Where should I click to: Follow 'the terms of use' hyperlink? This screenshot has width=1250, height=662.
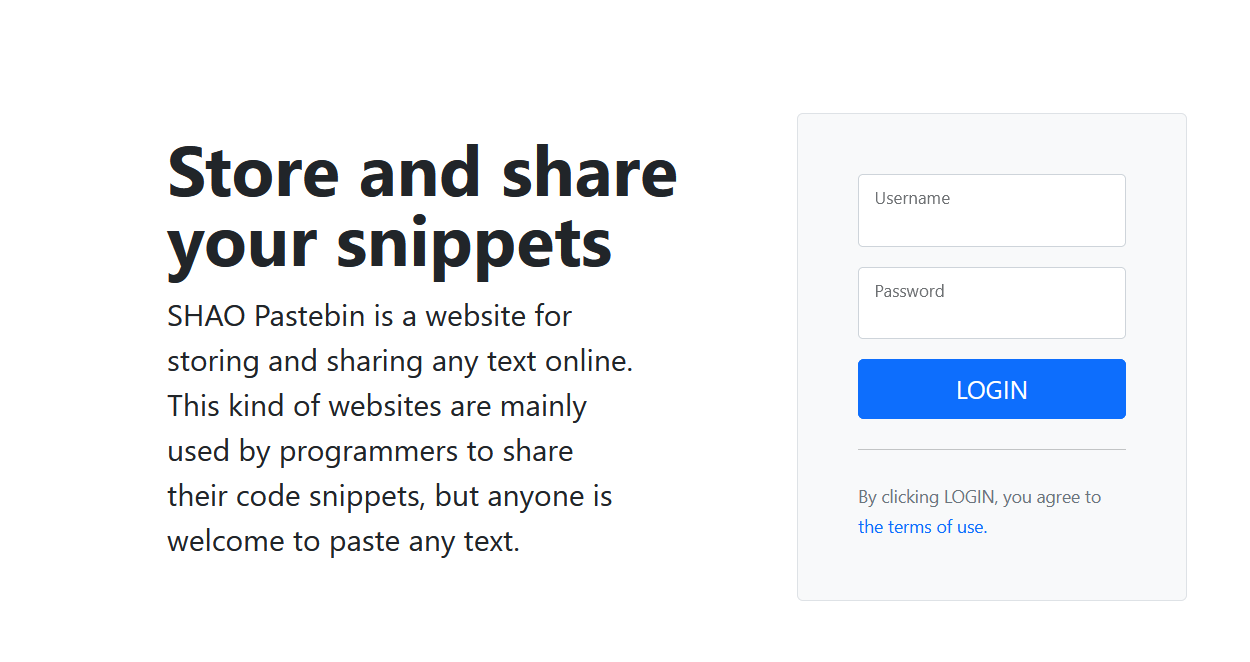point(920,526)
